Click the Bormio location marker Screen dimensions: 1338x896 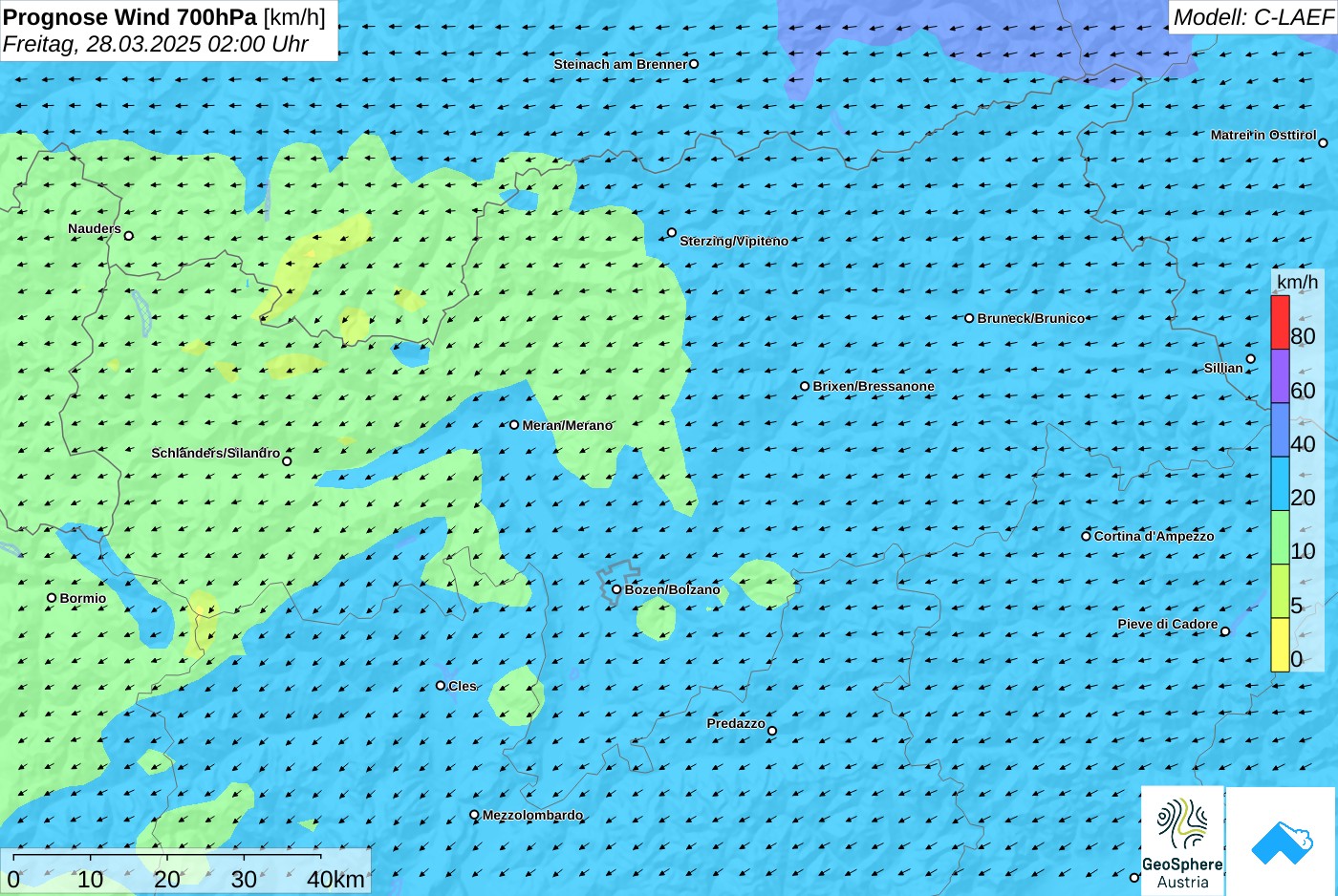[x=52, y=598]
